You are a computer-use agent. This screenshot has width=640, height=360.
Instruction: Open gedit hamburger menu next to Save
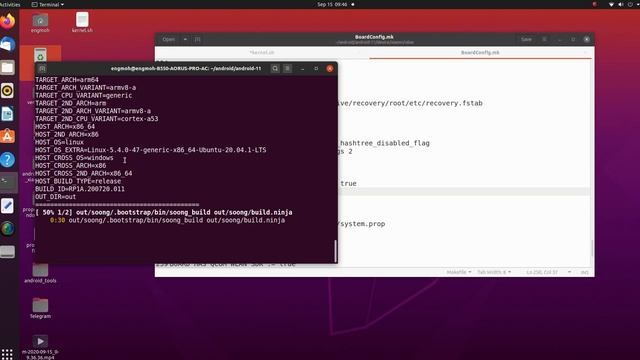pyautogui.click(x=544, y=39)
